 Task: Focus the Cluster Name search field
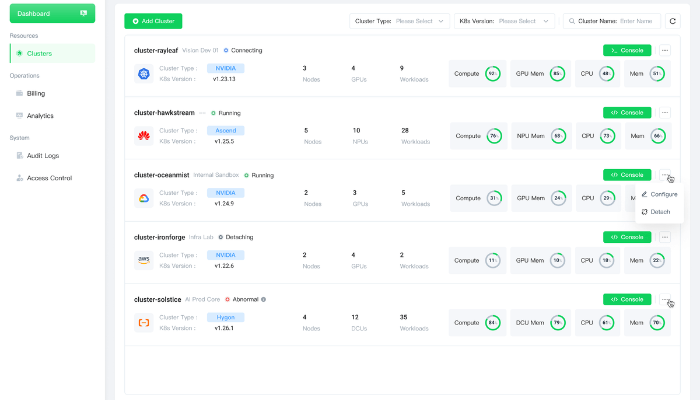tap(626, 20)
